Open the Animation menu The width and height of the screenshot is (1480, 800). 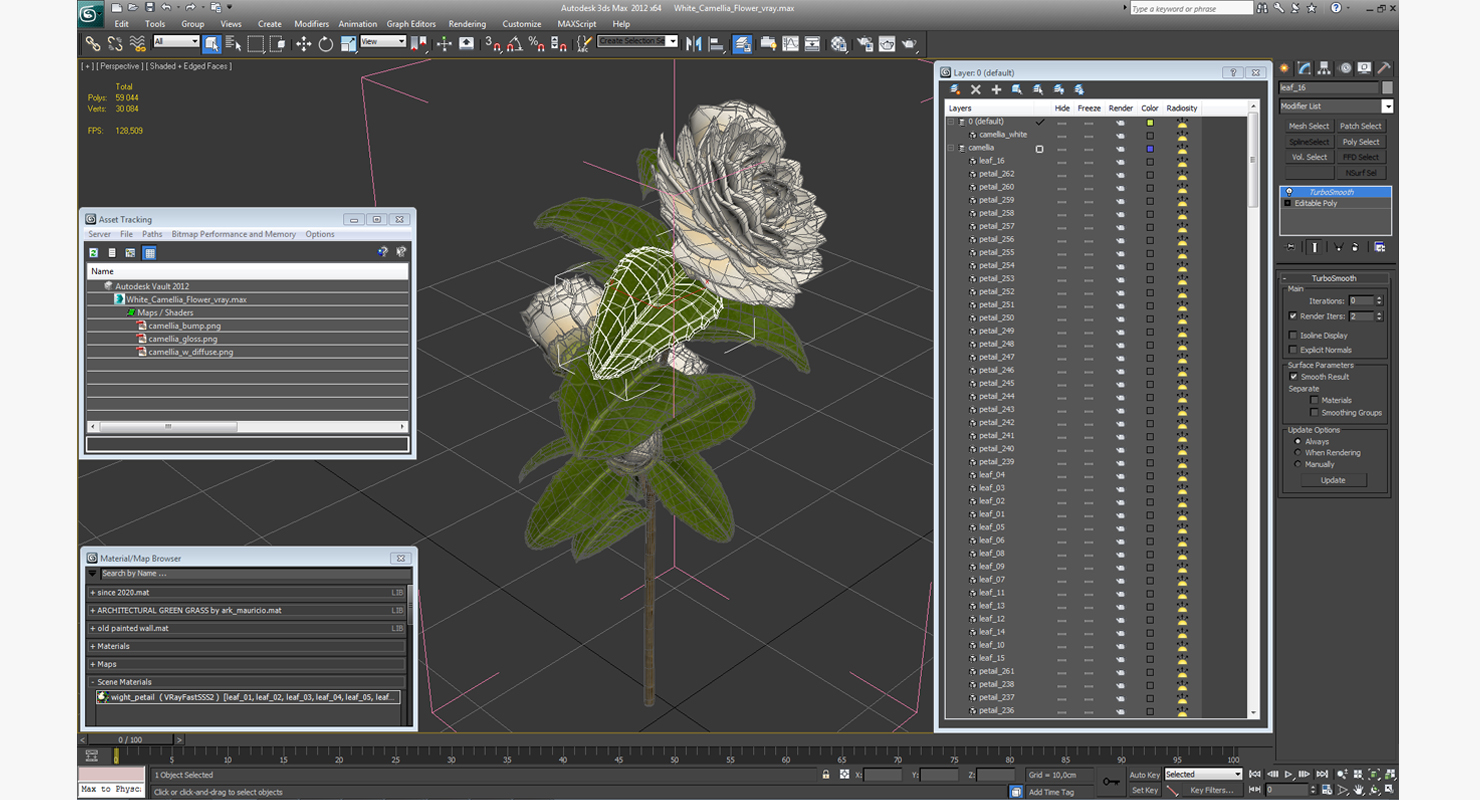(357, 24)
